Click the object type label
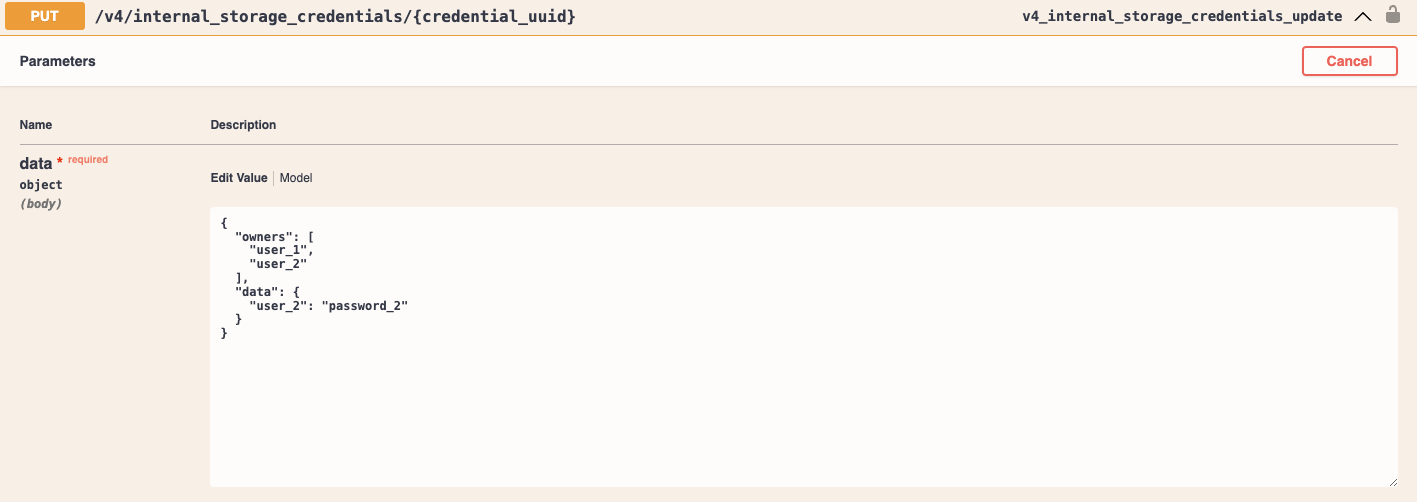This screenshot has width=1417, height=502. point(41,185)
